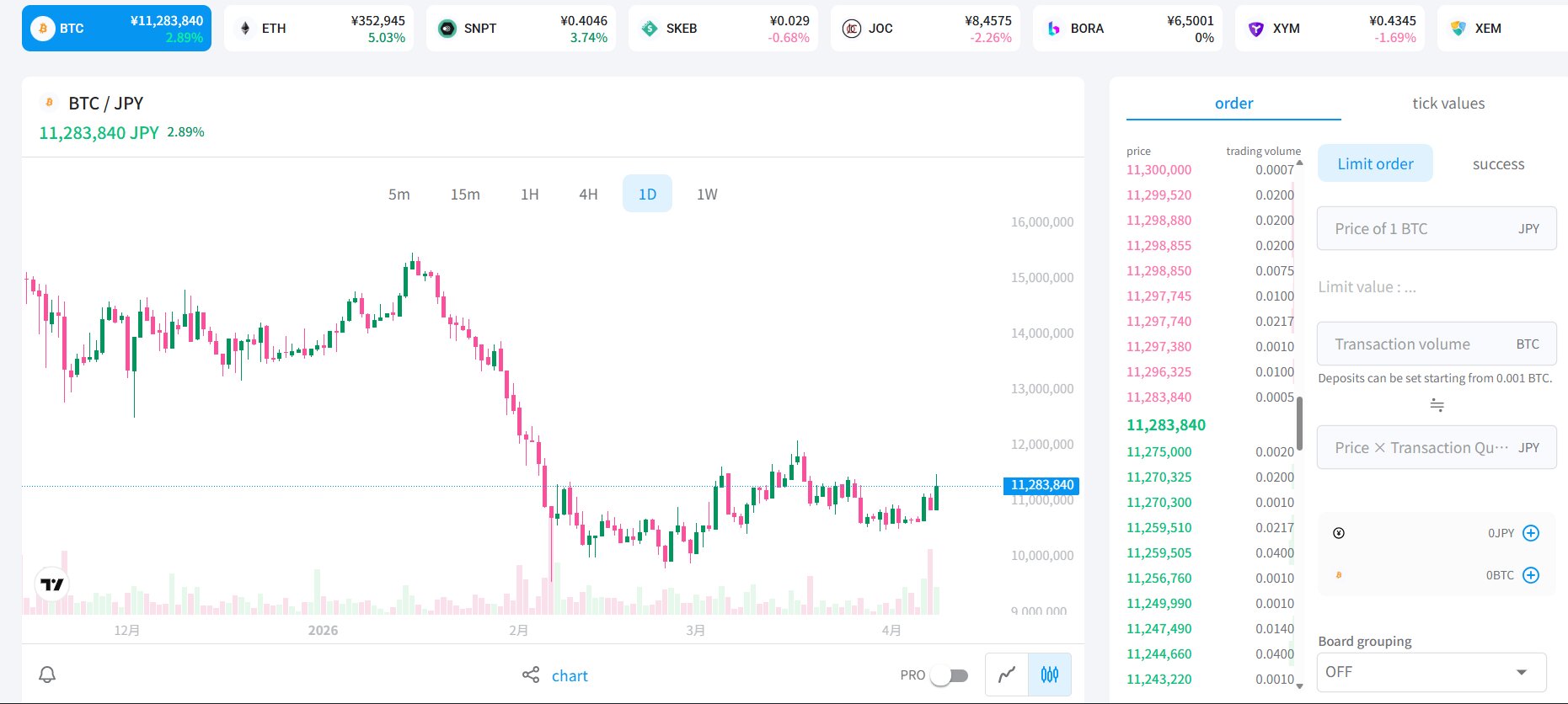Screen dimensions: 1568x704
Task: Select the success order type
Action: [x=1498, y=164]
